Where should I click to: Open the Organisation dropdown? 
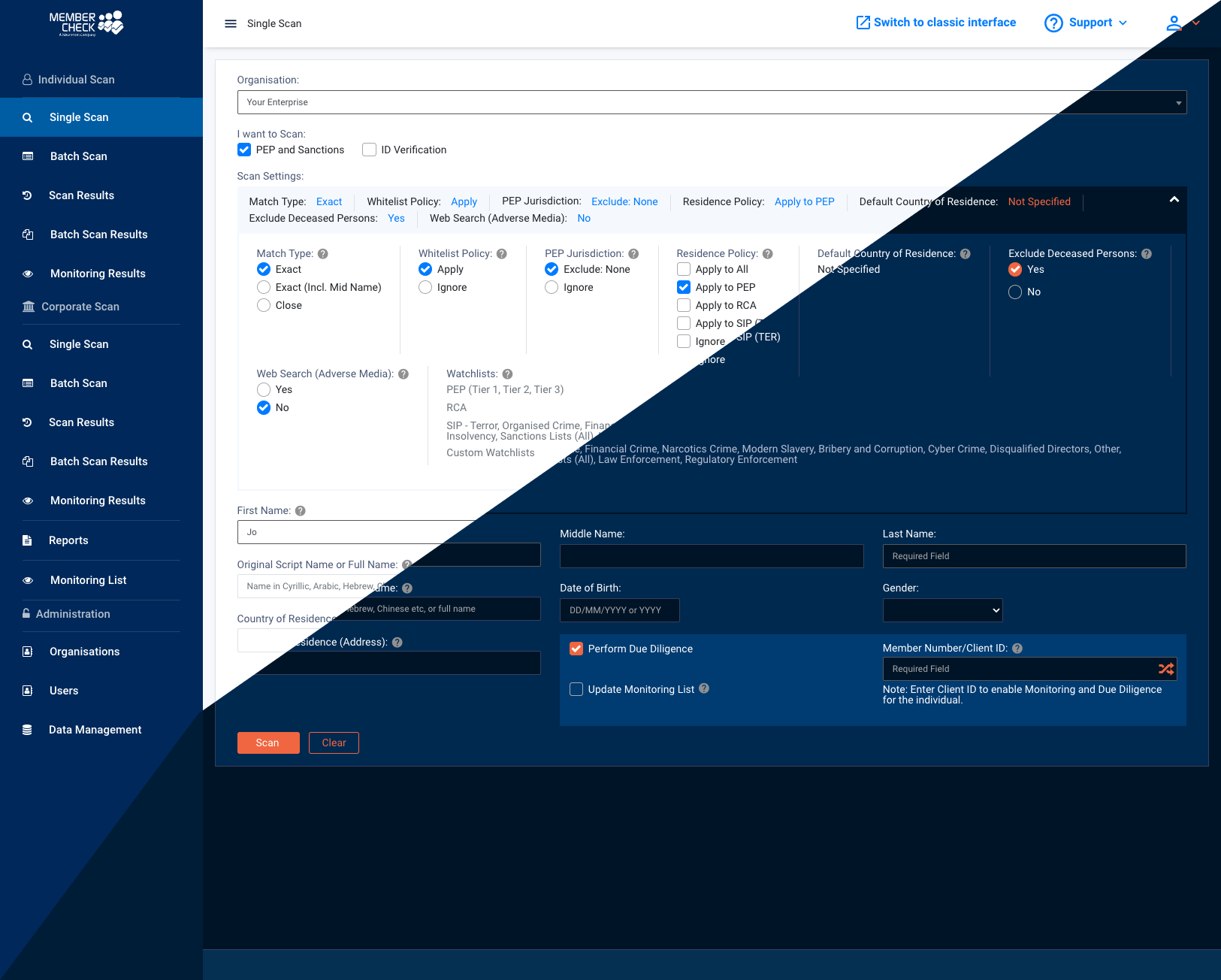[712, 102]
